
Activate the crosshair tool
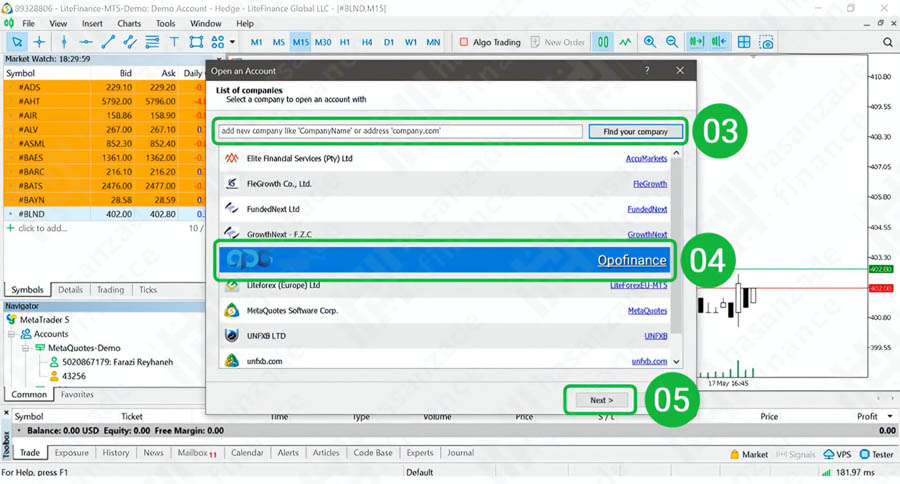39,42
